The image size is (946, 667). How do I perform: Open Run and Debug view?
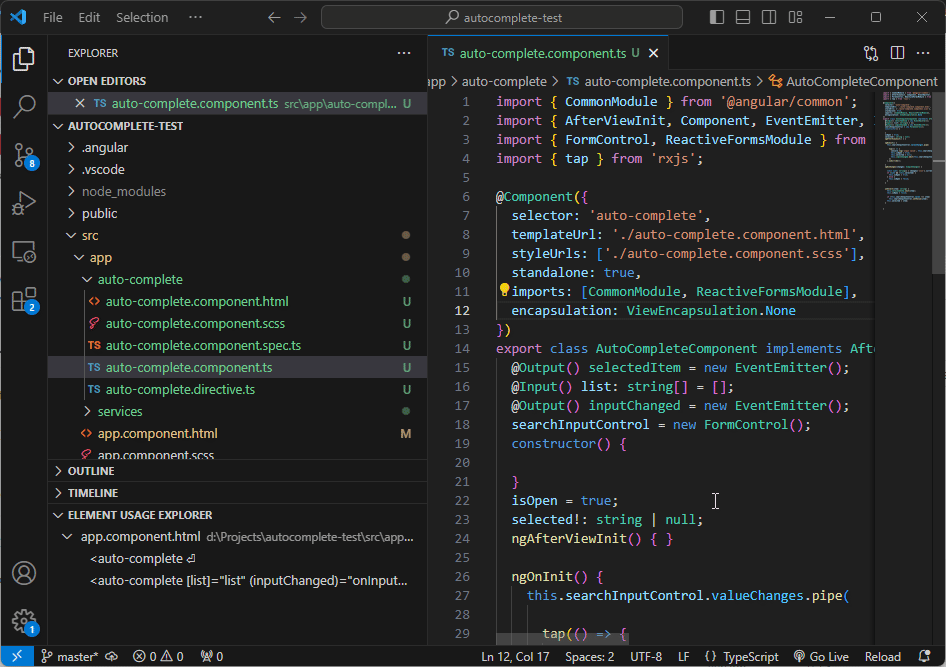[x=24, y=203]
